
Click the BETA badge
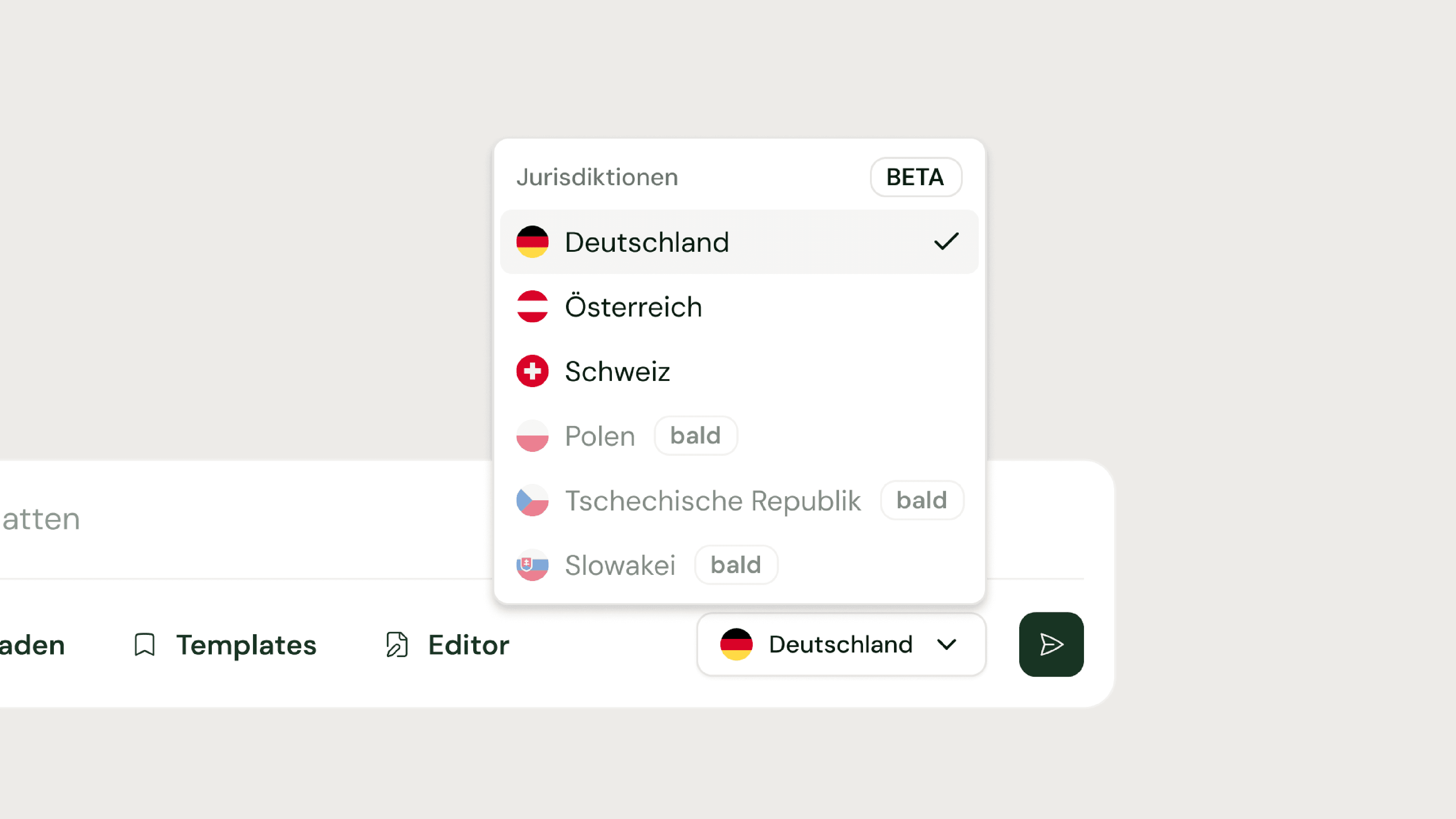915,177
